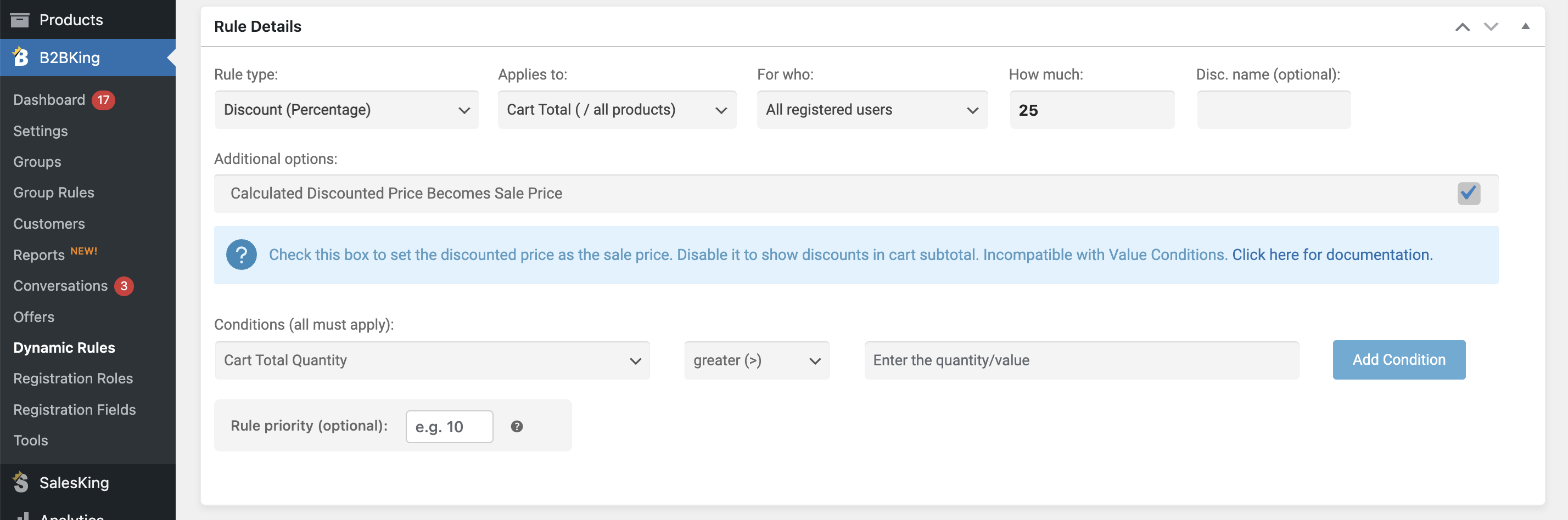This screenshot has width=1568, height=520.
Task: Go to Groups page
Action: [37, 162]
